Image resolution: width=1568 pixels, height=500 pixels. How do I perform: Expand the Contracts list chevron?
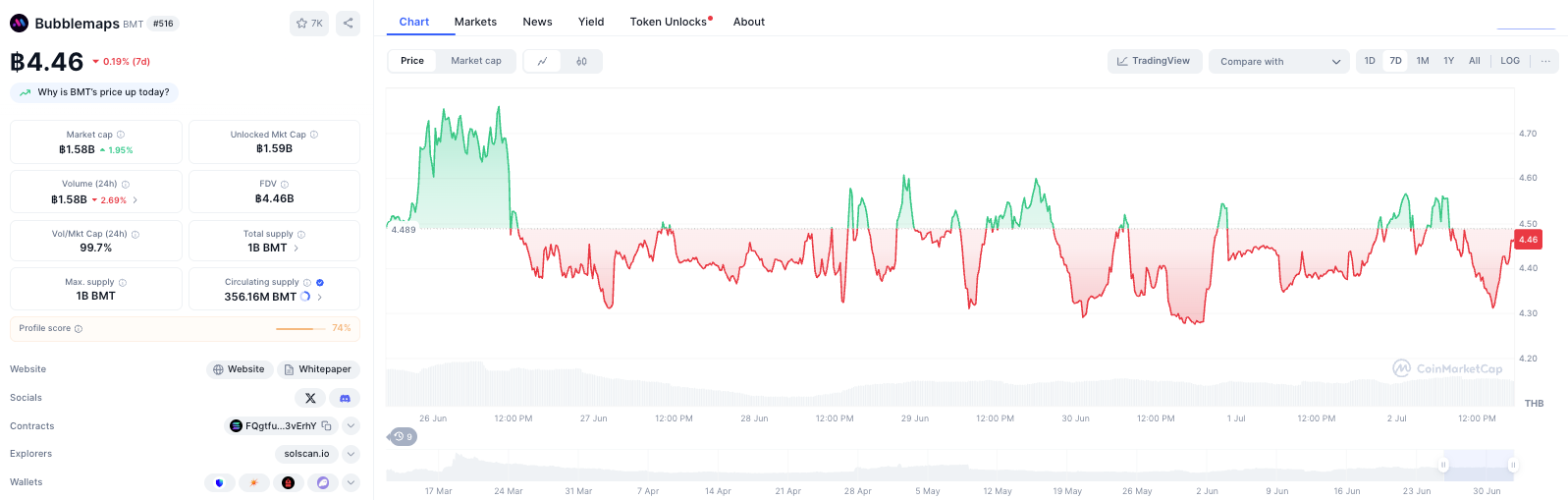(x=351, y=425)
